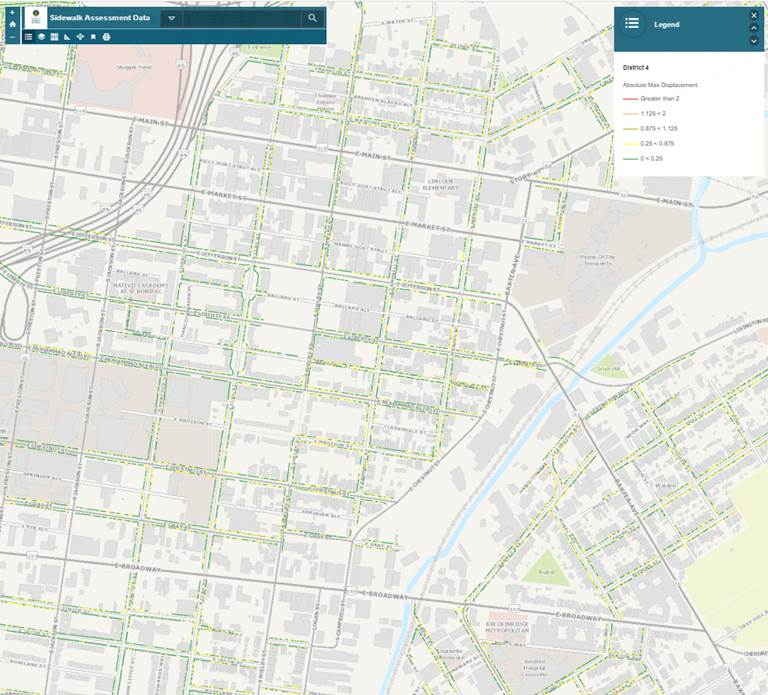The height and width of the screenshot is (695, 768).
Task: Click the peach '1.125 < 2' swatch
Action: tap(630, 114)
